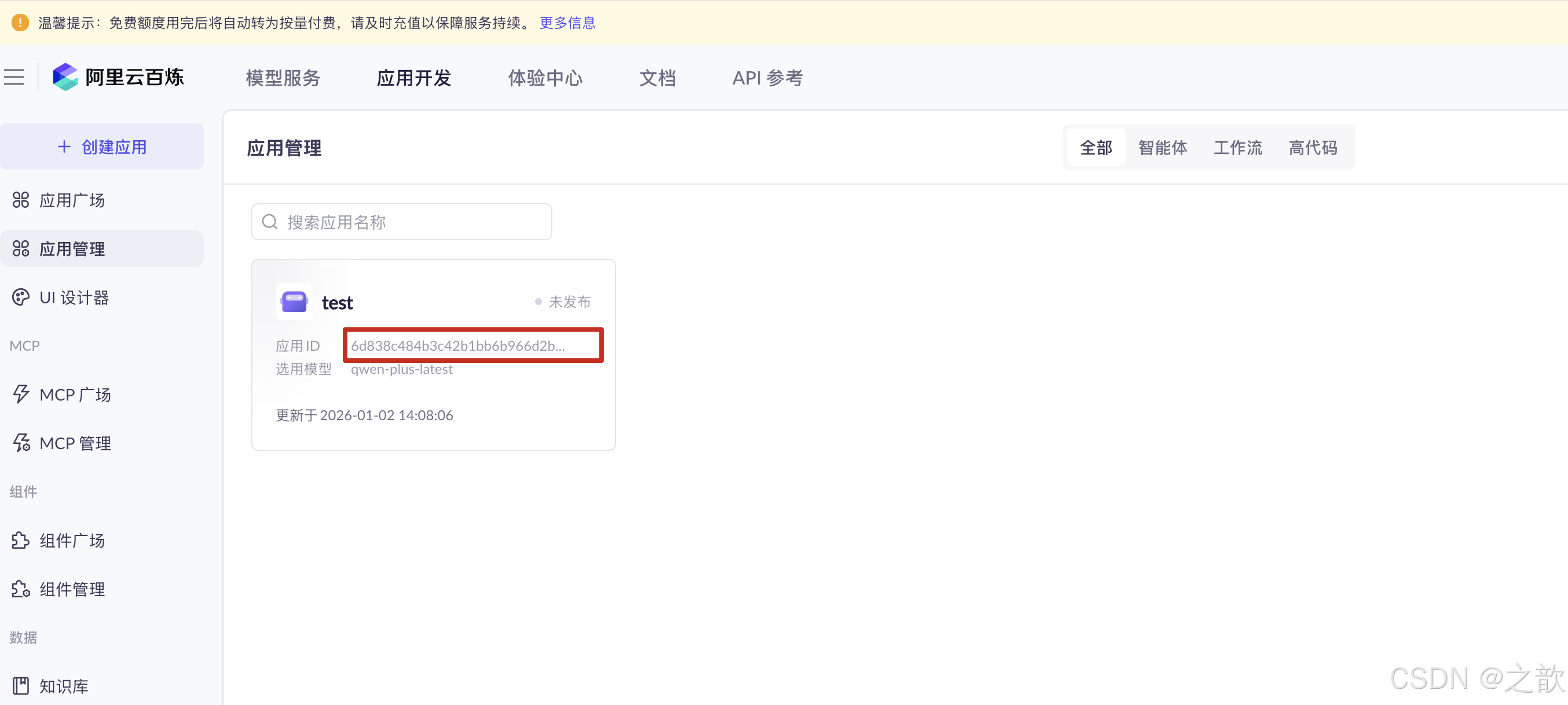The width and height of the screenshot is (1568, 705).
Task: Switch to the 智能体 filter tab
Action: (x=1163, y=148)
